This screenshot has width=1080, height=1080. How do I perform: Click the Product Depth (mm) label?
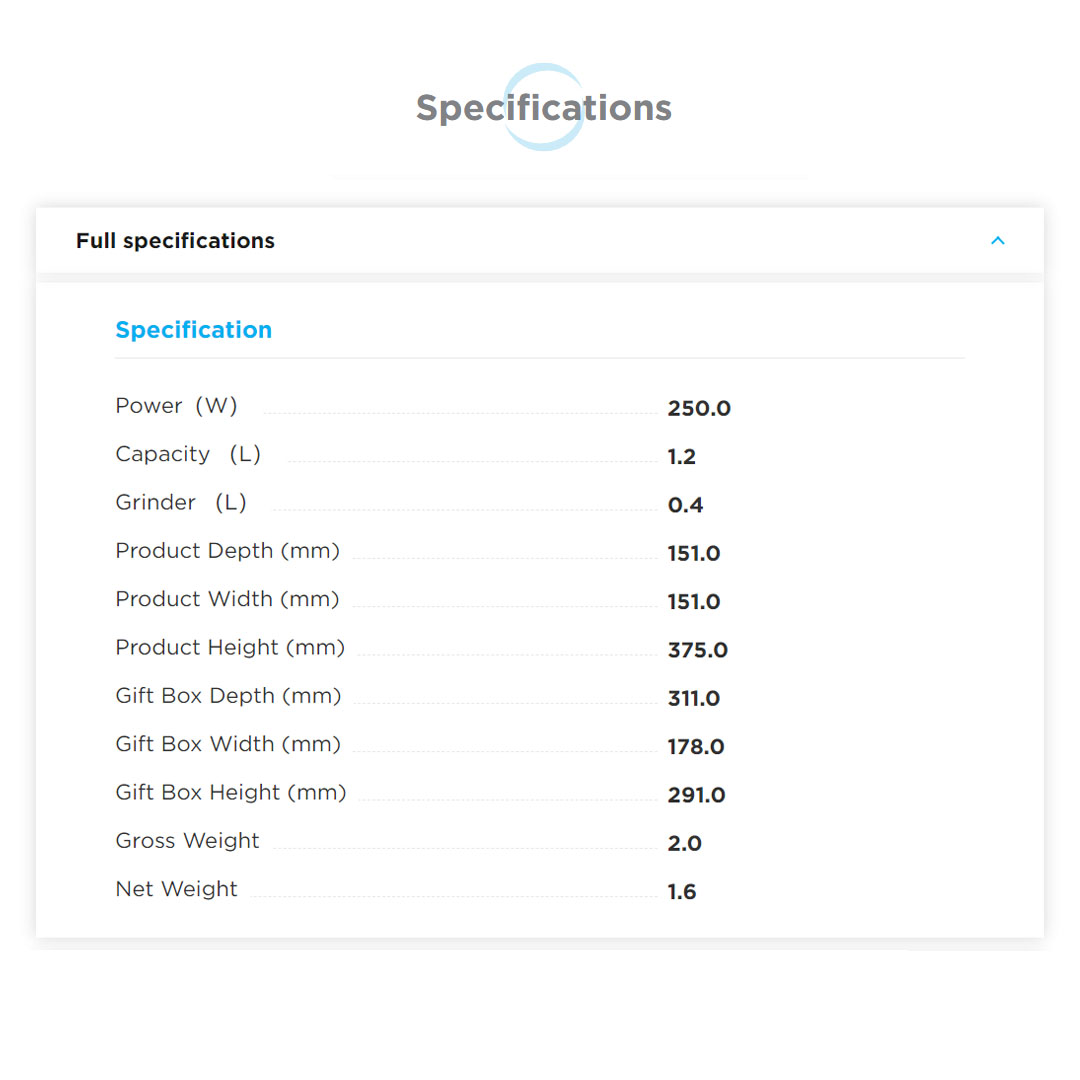coord(227,551)
